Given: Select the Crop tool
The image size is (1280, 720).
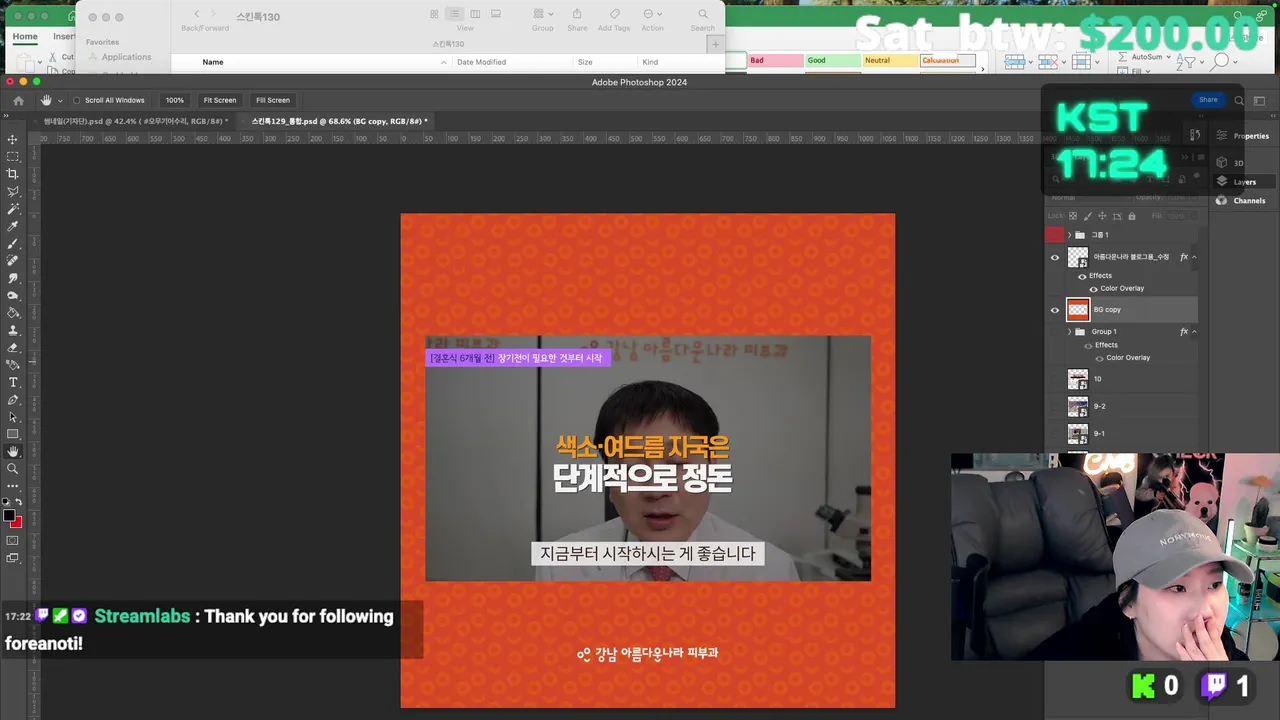Looking at the screenshot, I should tap(13, 174).
